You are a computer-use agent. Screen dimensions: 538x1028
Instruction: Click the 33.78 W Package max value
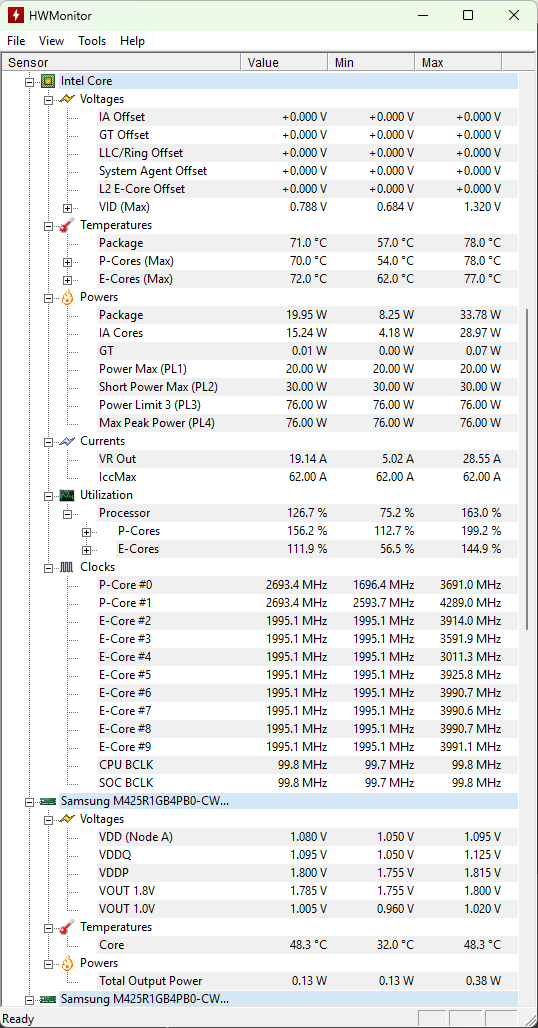pos(480,315)
